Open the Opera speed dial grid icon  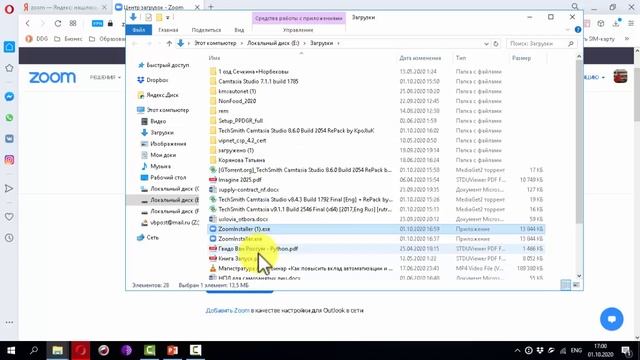(x=73, y=23)
